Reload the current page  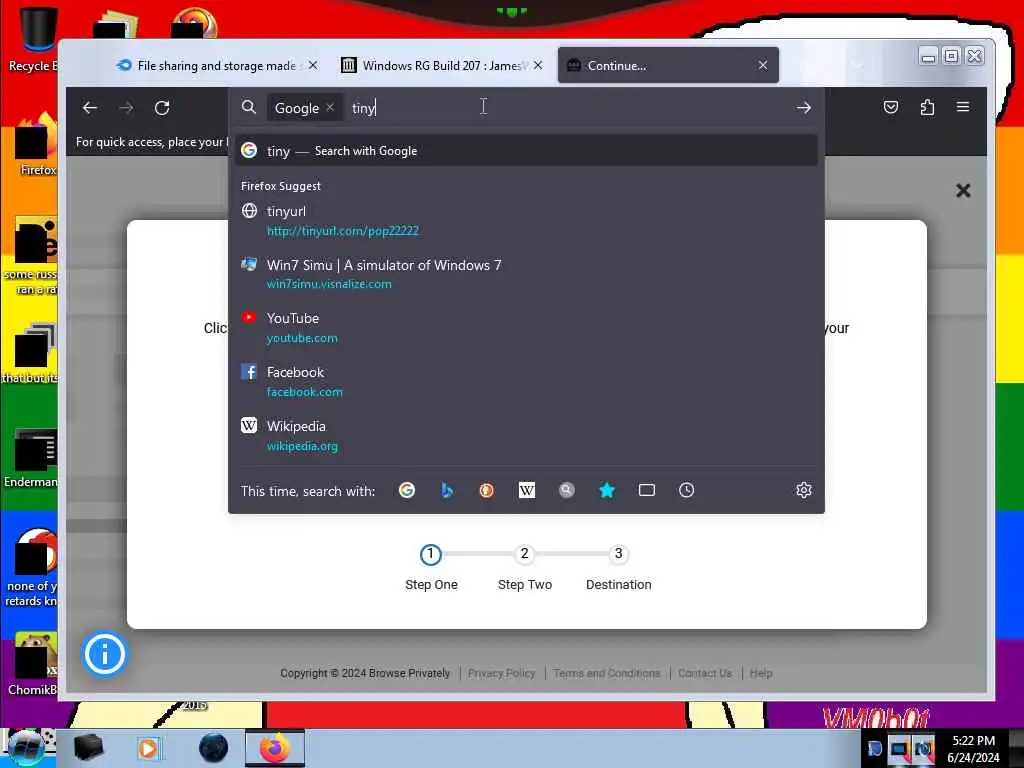coord(162,108)
